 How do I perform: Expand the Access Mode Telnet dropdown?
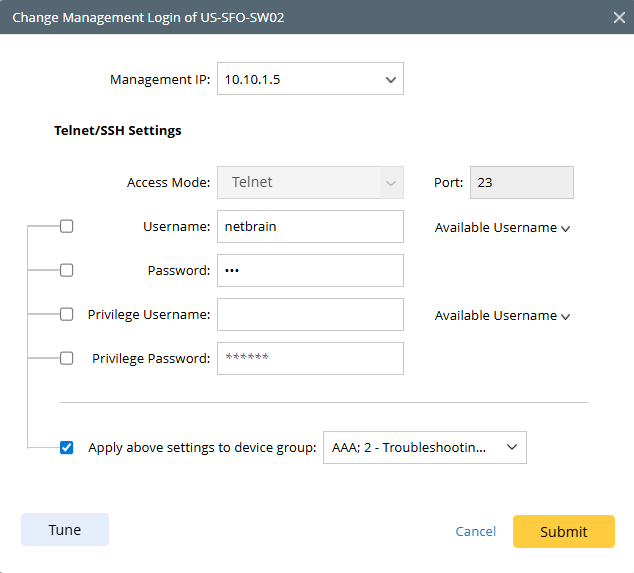click(x=309, y=183)
